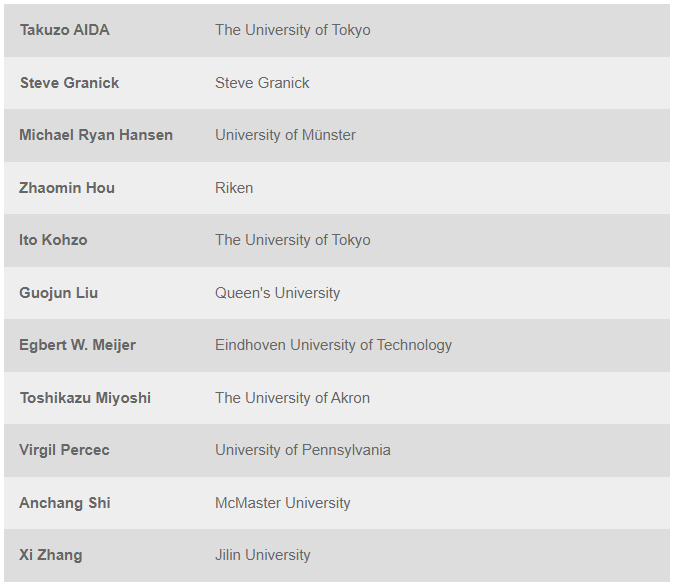Click the name Guojun Liu
The height and width of the screenshot is (586, 674).
pos(58,293)
